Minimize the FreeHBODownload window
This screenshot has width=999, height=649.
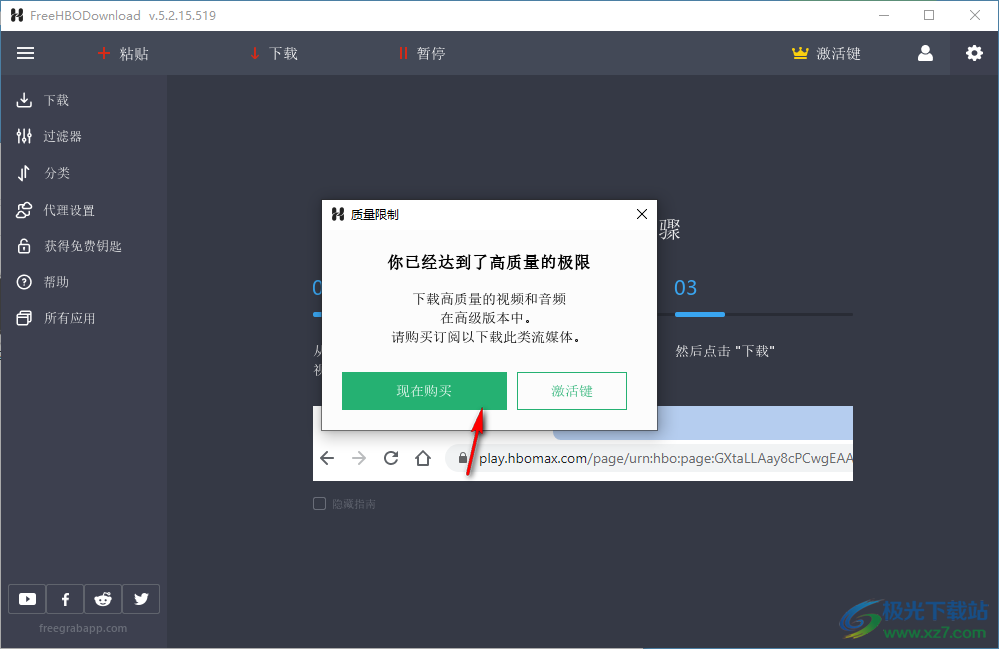pyautogui.click(x=884, y=15)
